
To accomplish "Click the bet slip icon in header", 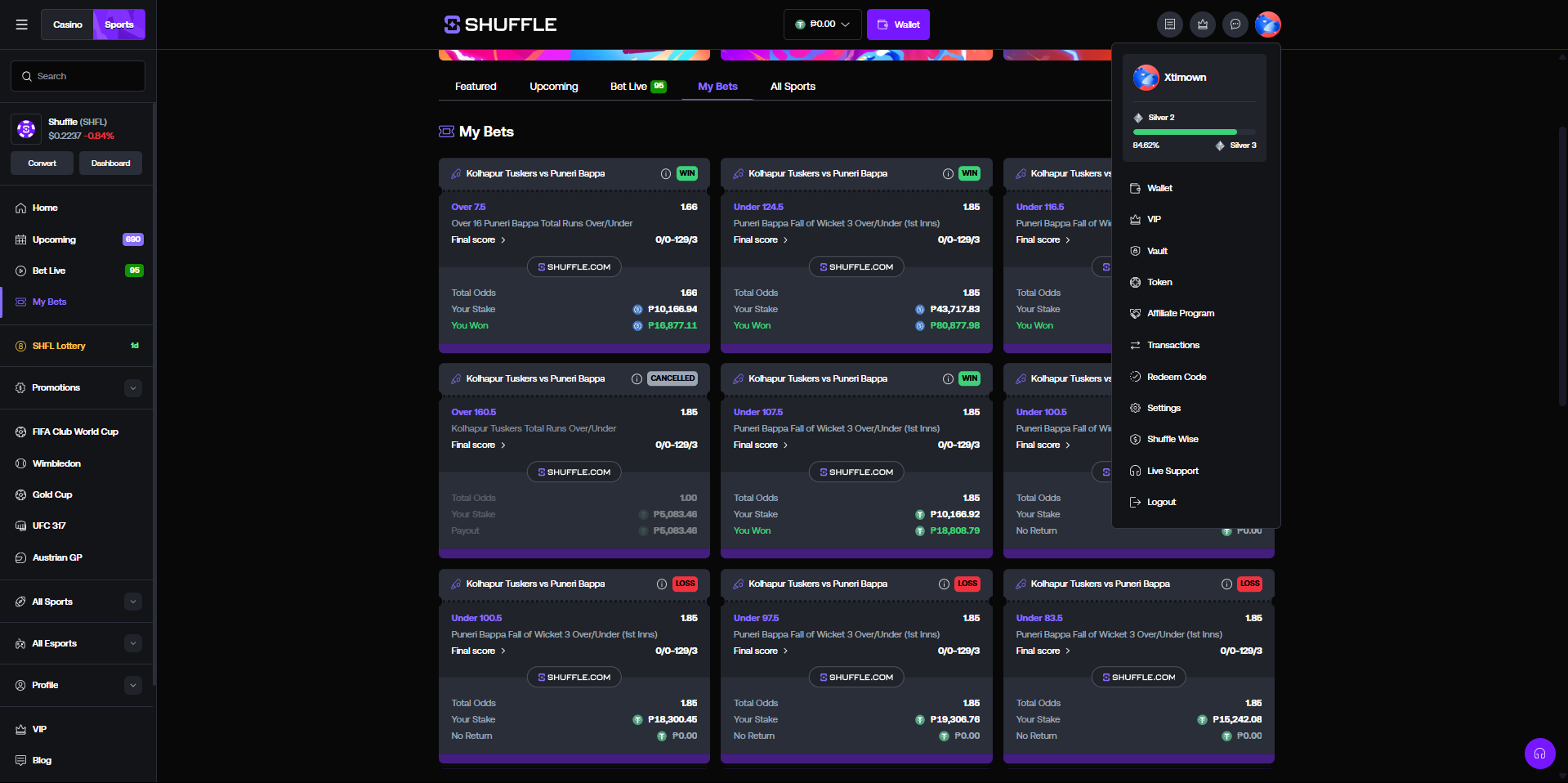I will pyautogui.click(x=1170, y=25).
